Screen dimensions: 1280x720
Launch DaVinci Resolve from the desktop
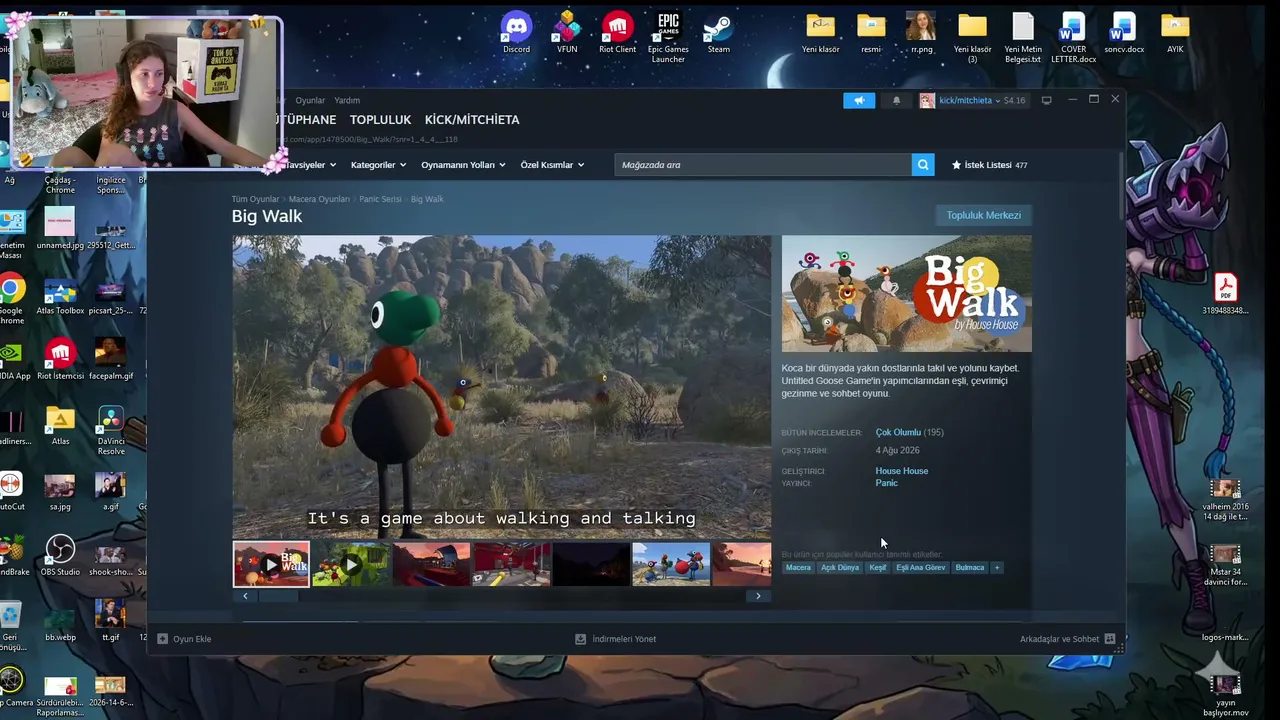point(111,430)
